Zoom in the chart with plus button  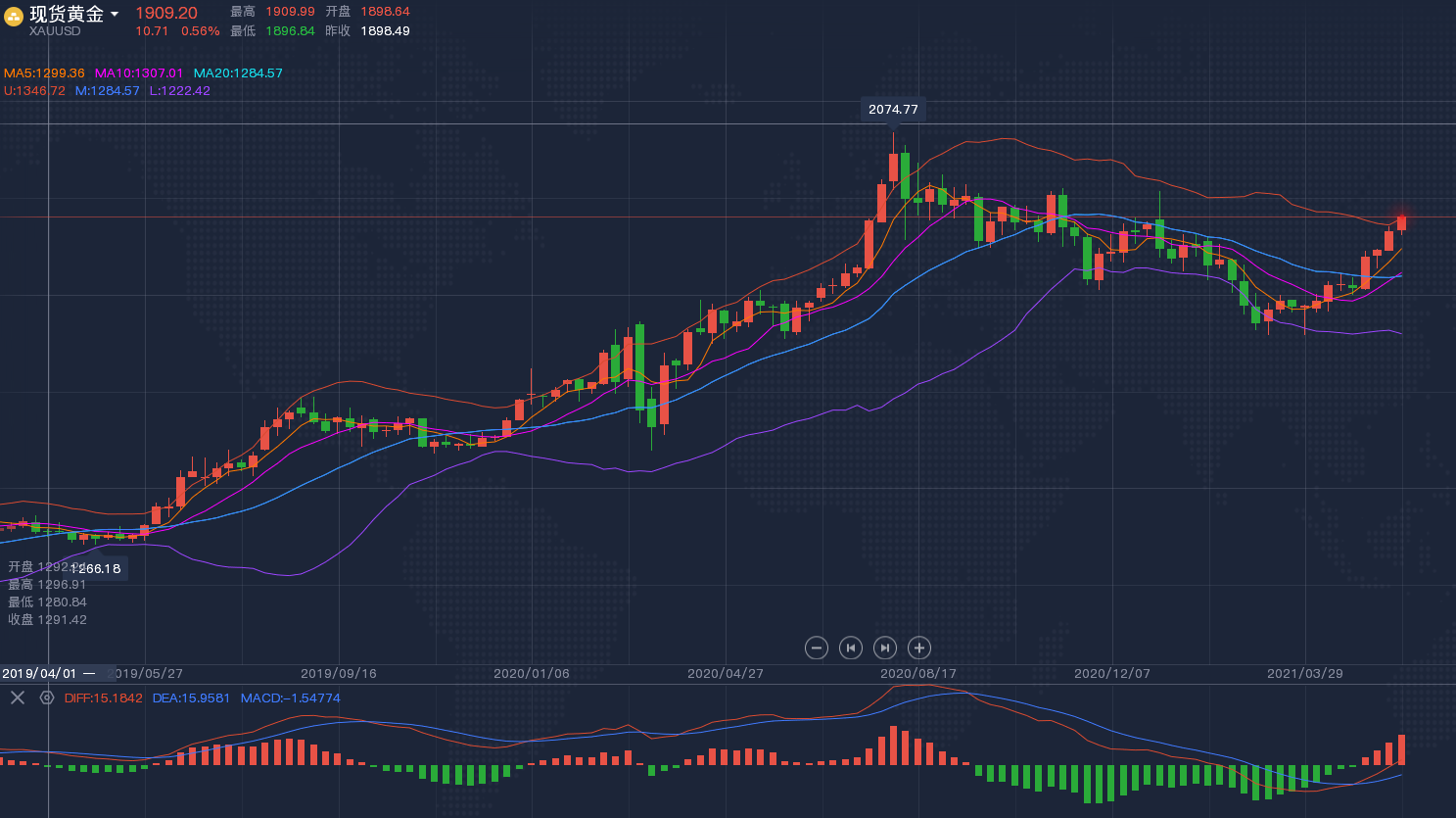click(918, 648)
